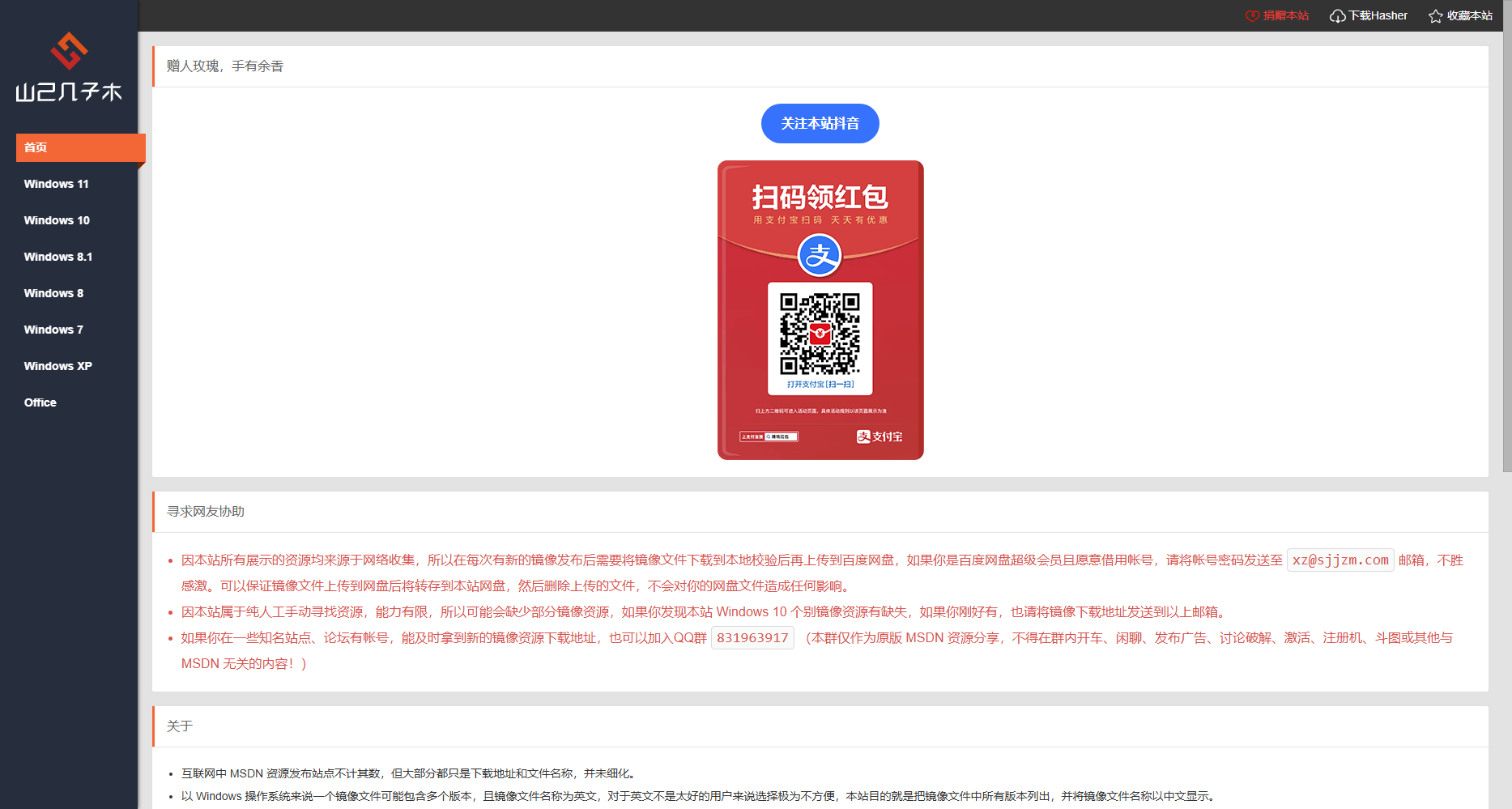Image resolution: width=1512 pixels, height=809 pixels.
Task: Click the heart icon beside 捐赠本站
Action: (1253, 16)
